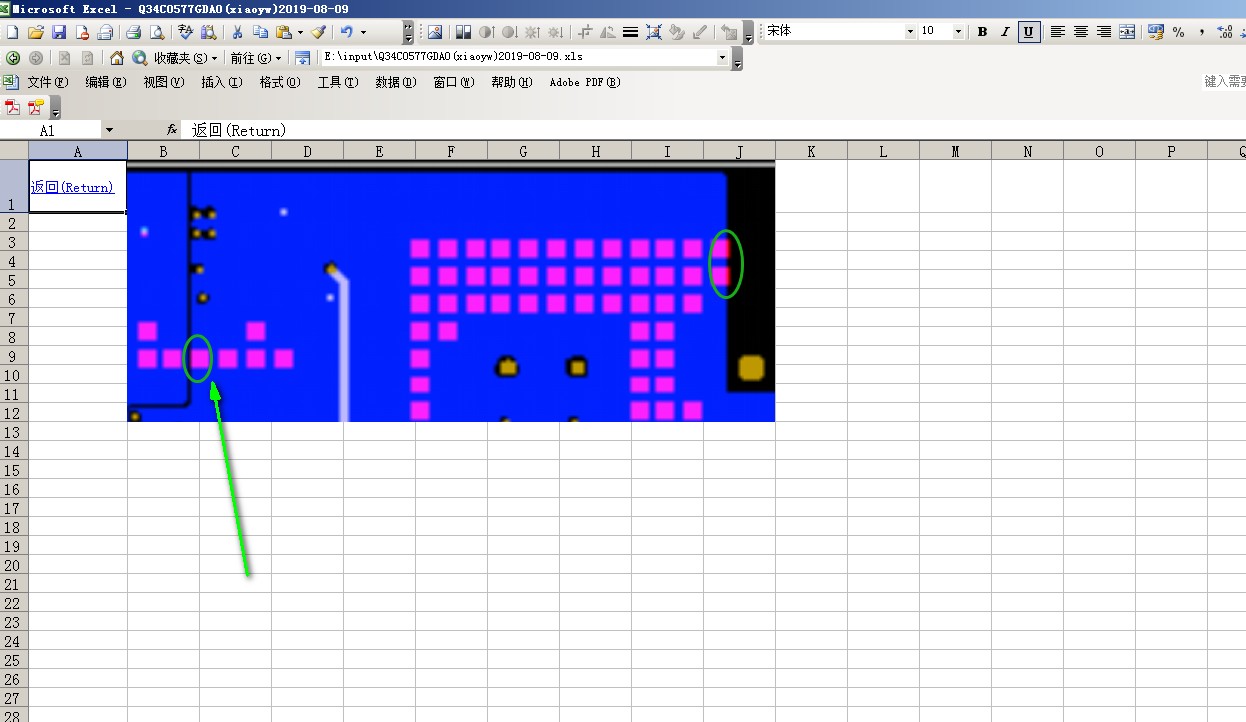The image size is (1246, 722).
Task: Open the 视图(V) menu
Action: [x=164, y=82]
